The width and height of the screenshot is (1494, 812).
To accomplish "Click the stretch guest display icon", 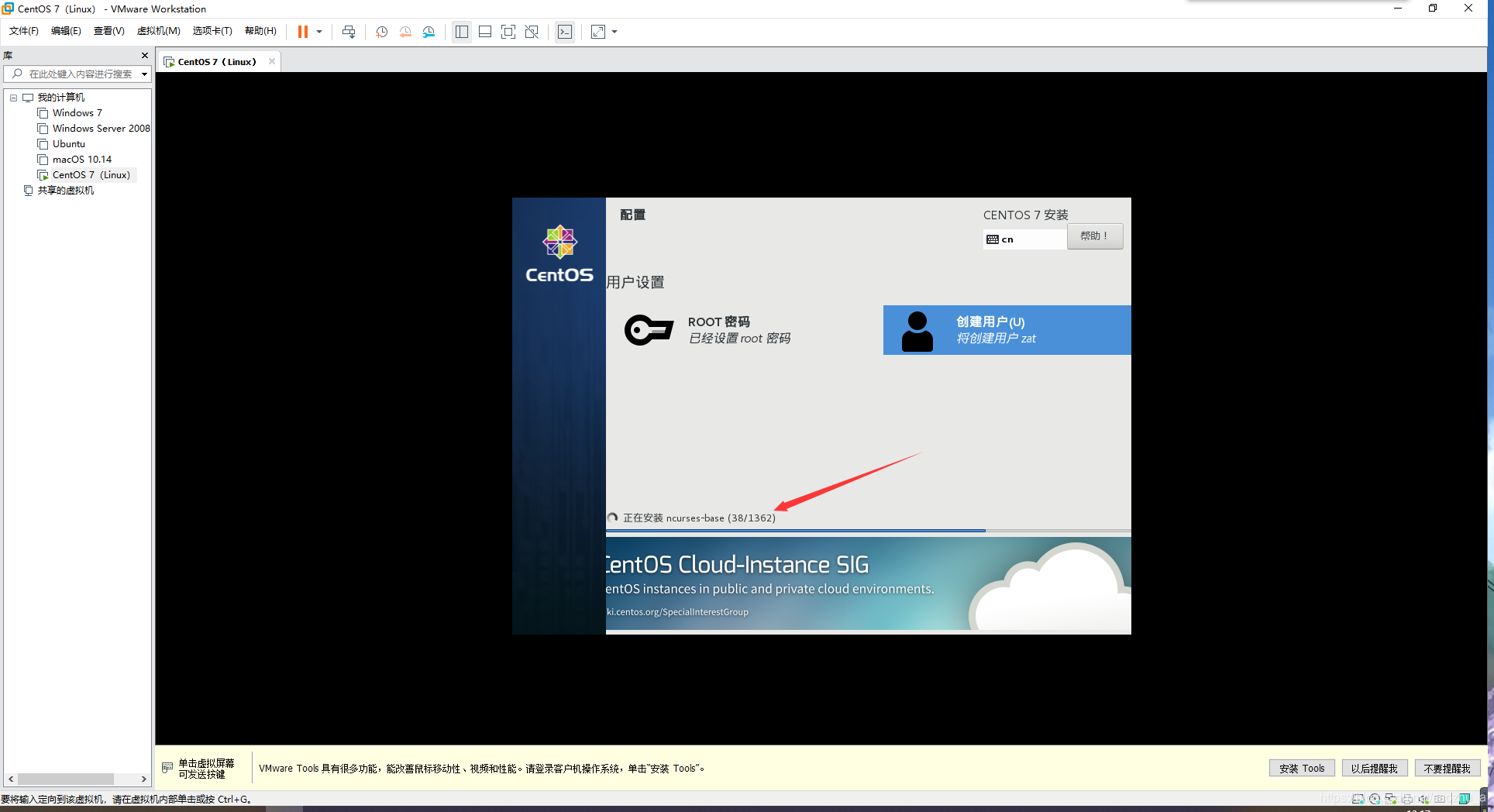I will [x=598, y=32].
